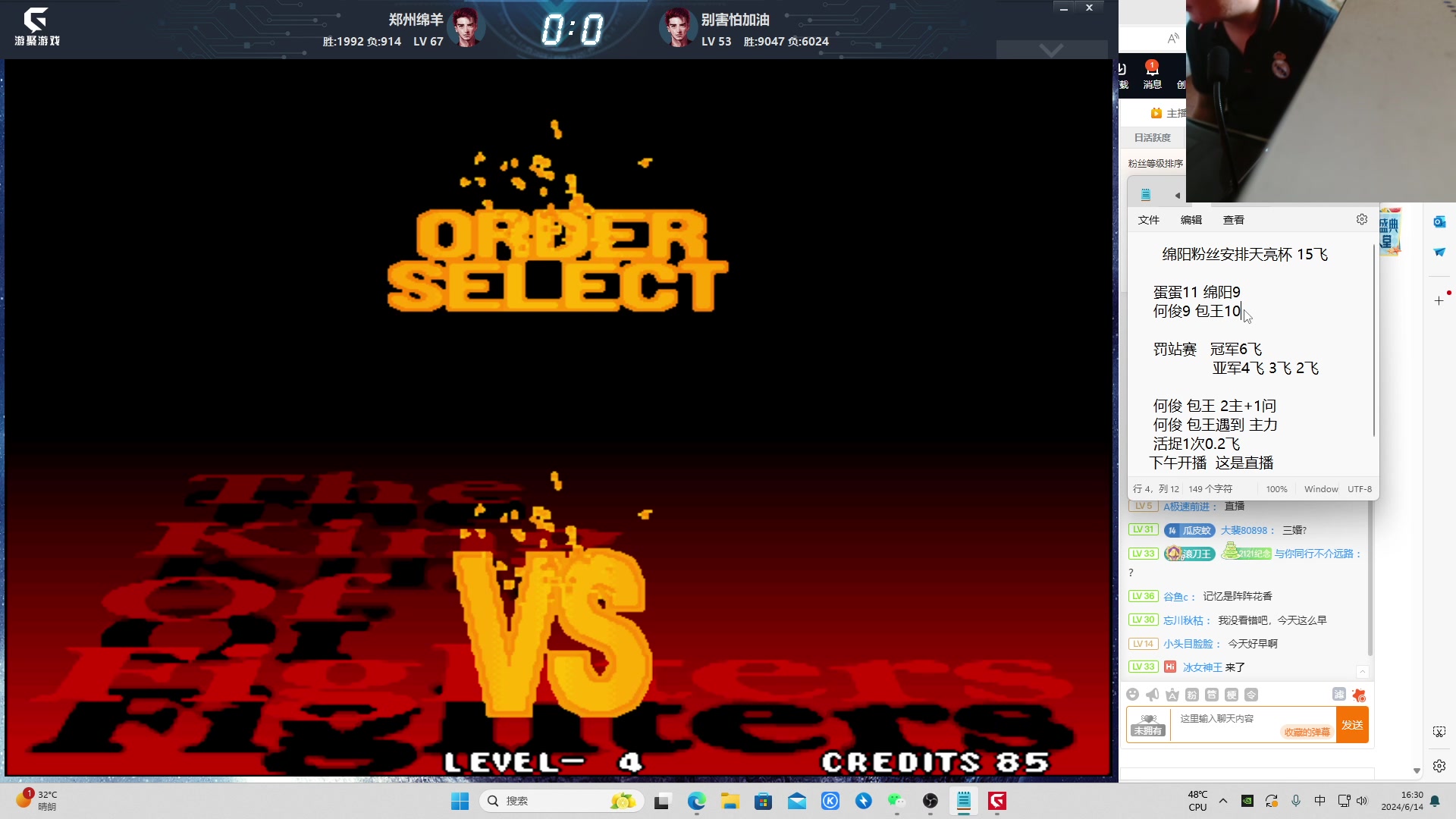Show hidden system tray icons
Image resolution: width=1456 pixels, height=819 pixels.
[x=1222, y=801]
